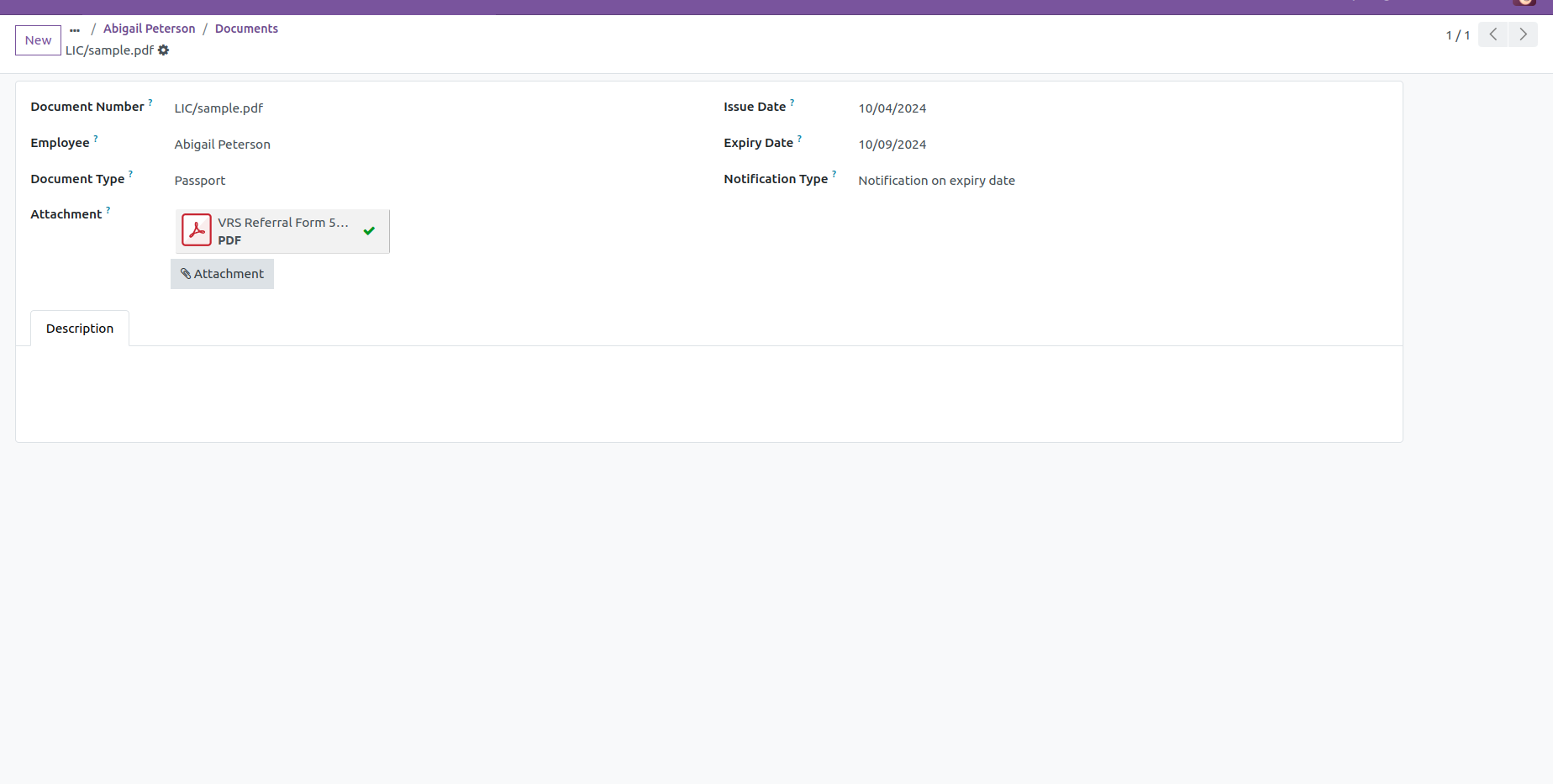Screen dimensions: 1553x784
Task: Click the New button
Action: pyautogui.click(x=38, y=40)
